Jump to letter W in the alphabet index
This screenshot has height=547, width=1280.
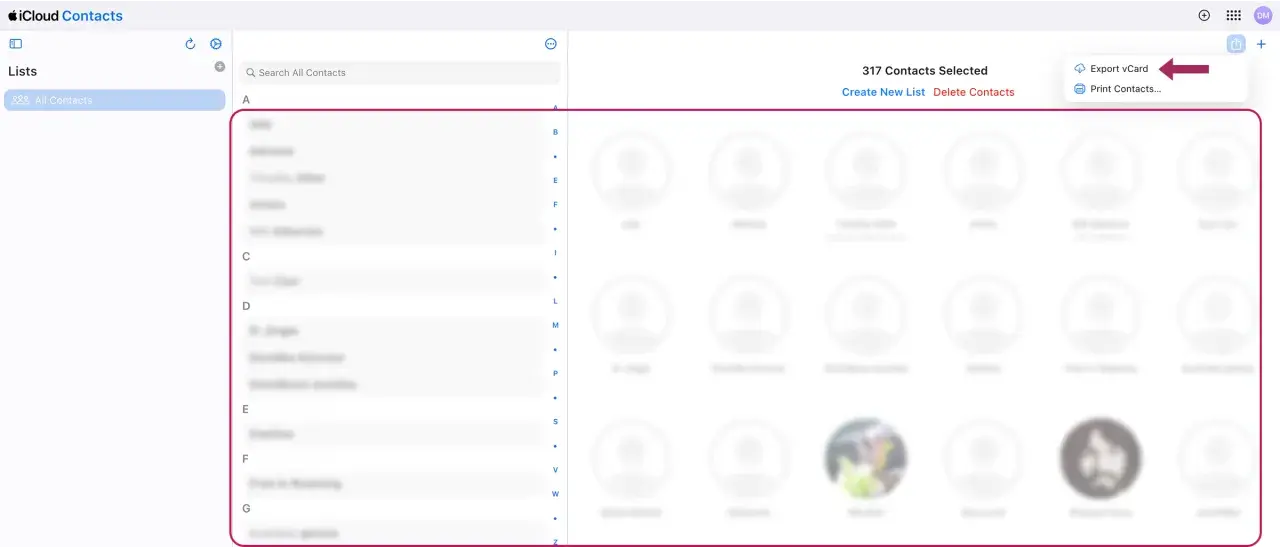555,494
